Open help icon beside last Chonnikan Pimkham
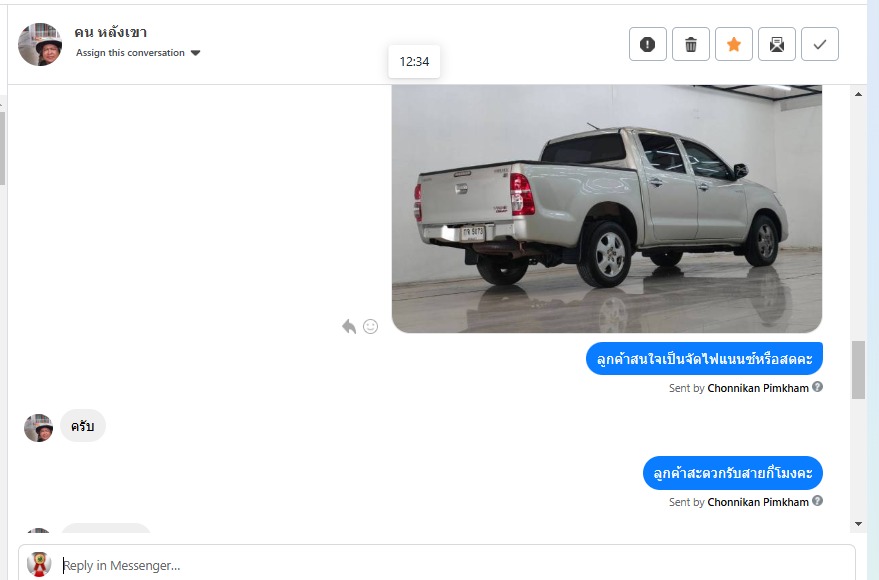The image size is (879, 580). tap(817, 500)
